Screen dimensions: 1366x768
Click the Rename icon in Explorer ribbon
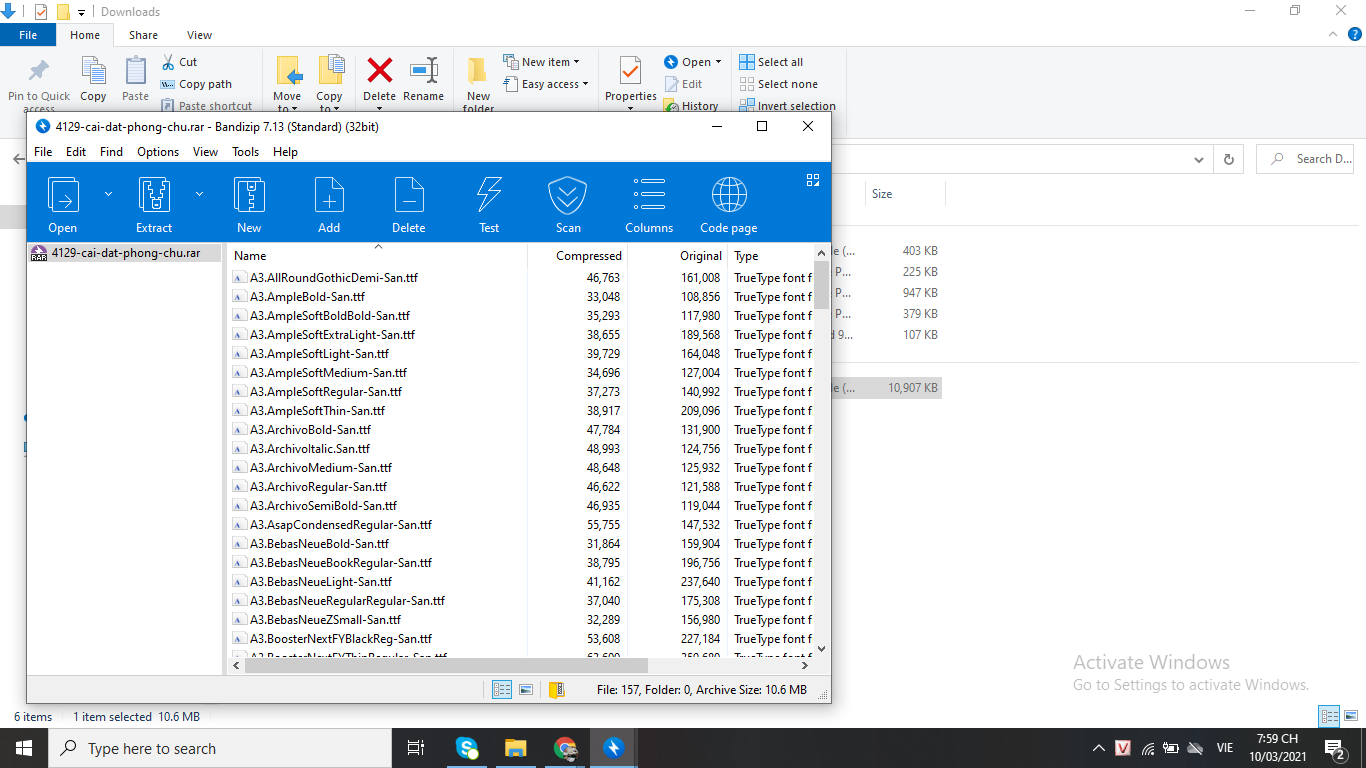424,70
